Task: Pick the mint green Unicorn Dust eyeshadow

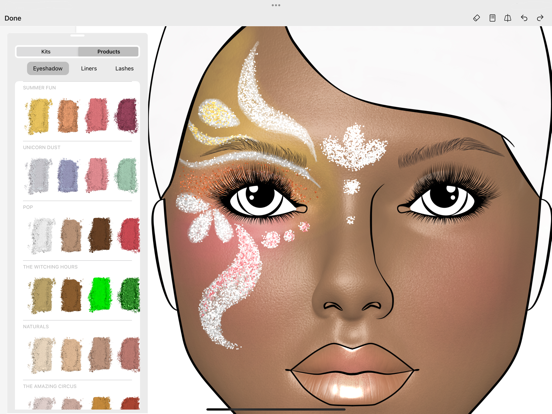Action: point(126,175)
